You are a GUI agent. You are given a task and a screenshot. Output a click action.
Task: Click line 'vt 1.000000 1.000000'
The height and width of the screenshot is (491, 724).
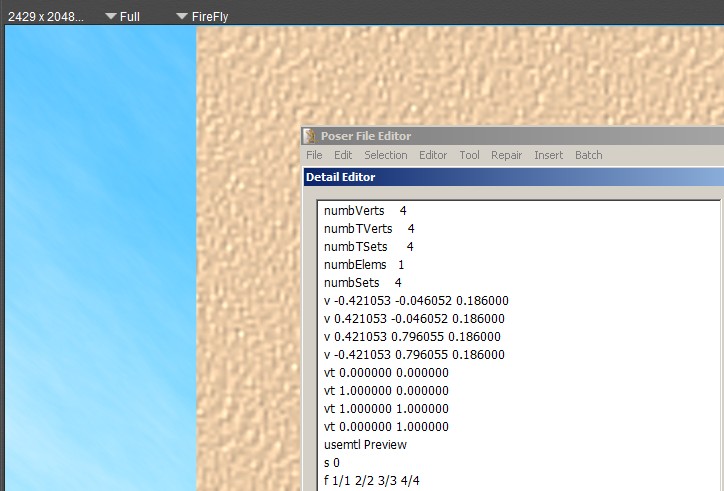[386, 409]
